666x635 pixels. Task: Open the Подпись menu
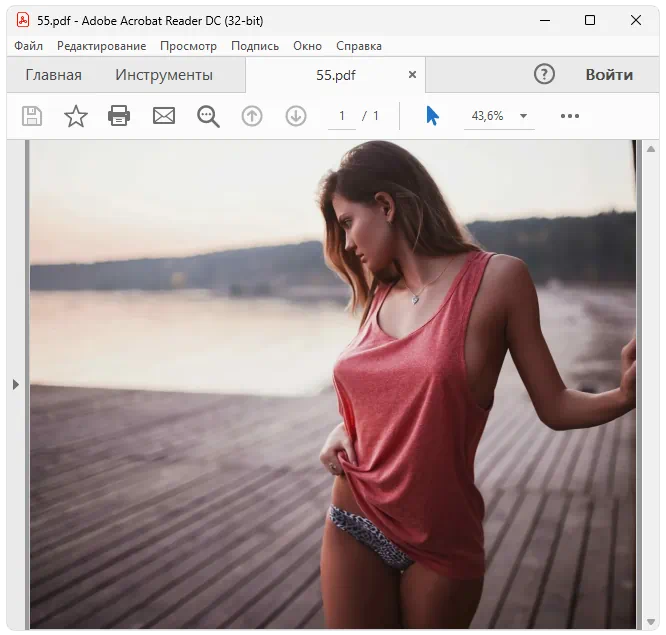[x=255, y=46]
